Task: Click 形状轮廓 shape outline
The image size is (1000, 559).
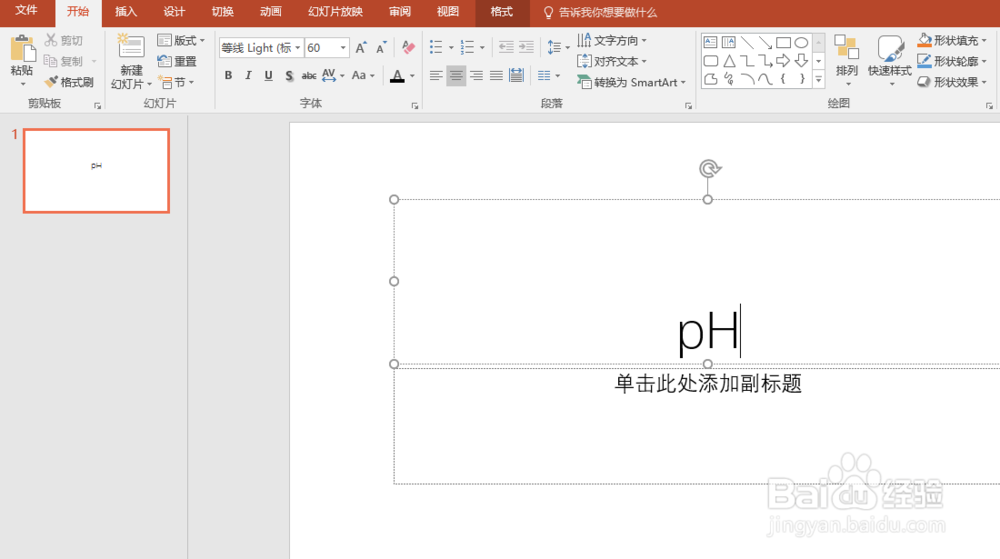Action: tap(952, 61)
